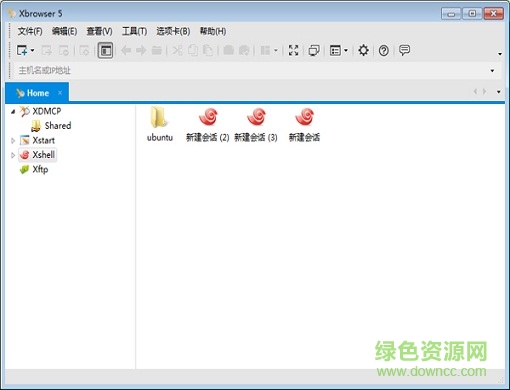This screenshot has height=390, width=510.
Task: Open the tab list dropdown arrow
Action: 499,92
